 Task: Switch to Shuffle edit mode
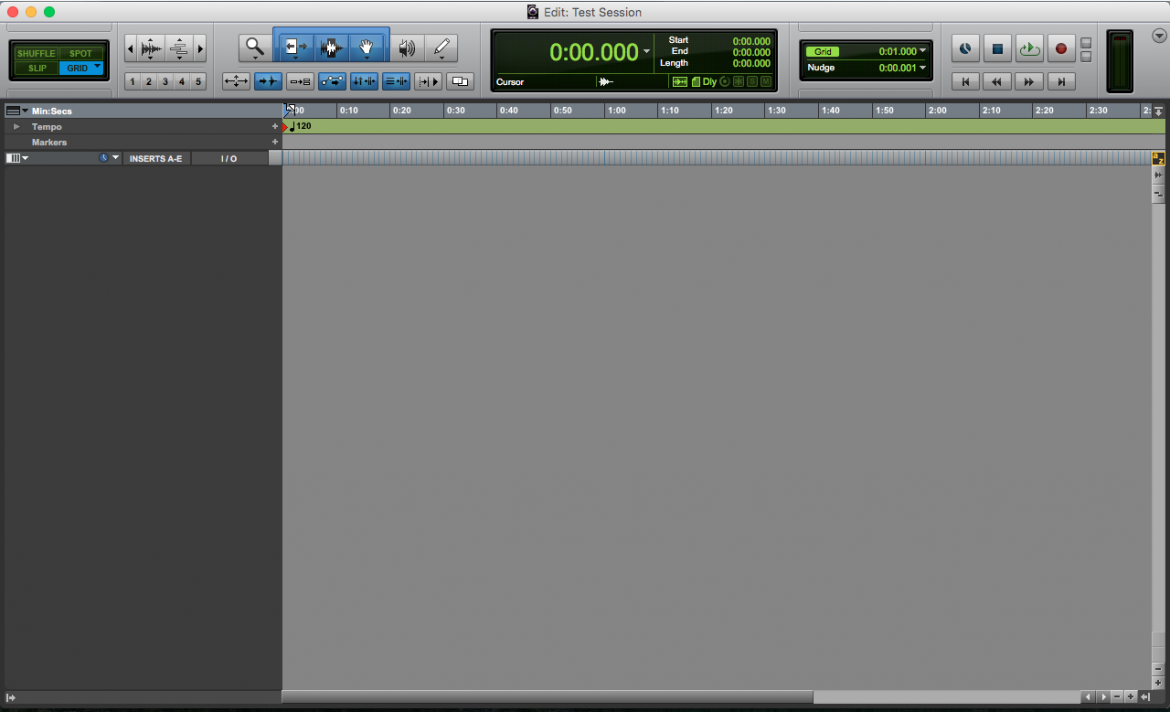click(x=36, y=53)
